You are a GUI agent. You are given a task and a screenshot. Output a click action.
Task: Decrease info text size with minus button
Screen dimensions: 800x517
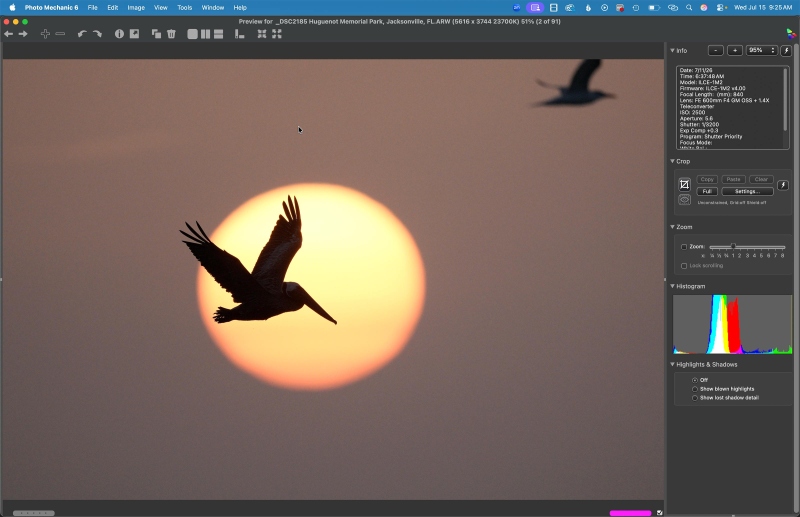(715, 50)
